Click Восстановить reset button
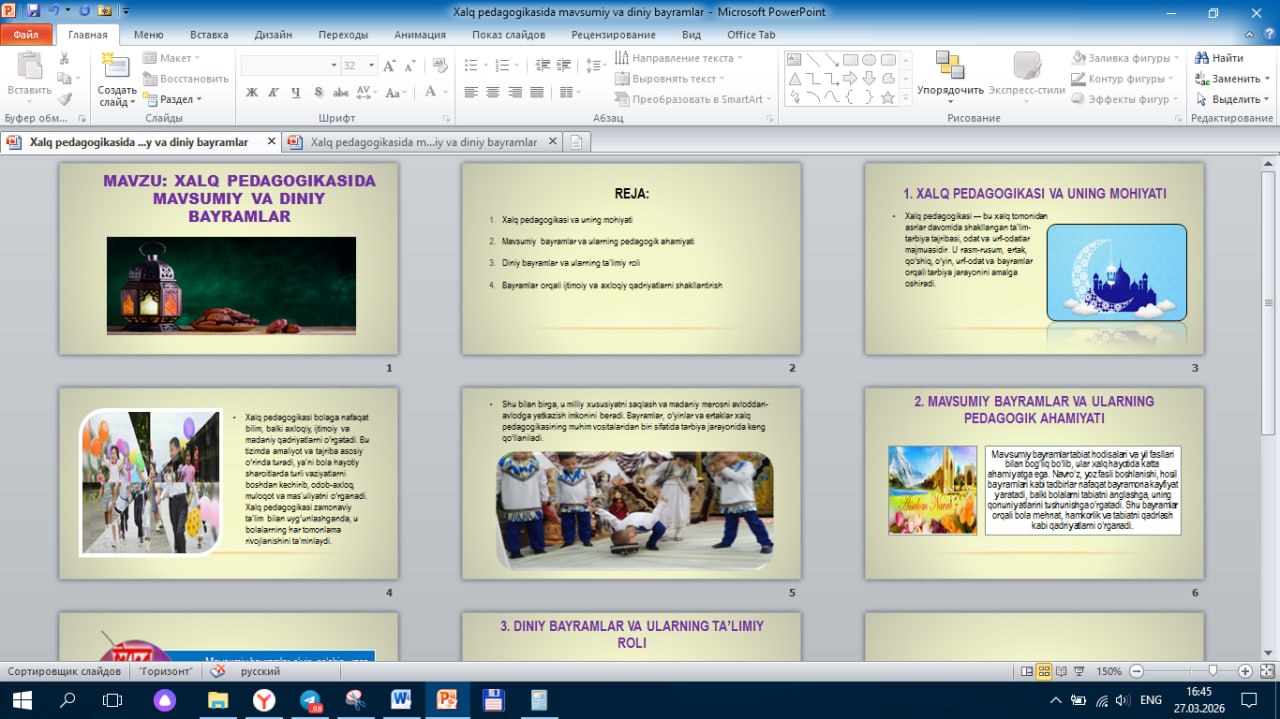The width and height of the screenshot is (1280, 719). tap(186, 78)
